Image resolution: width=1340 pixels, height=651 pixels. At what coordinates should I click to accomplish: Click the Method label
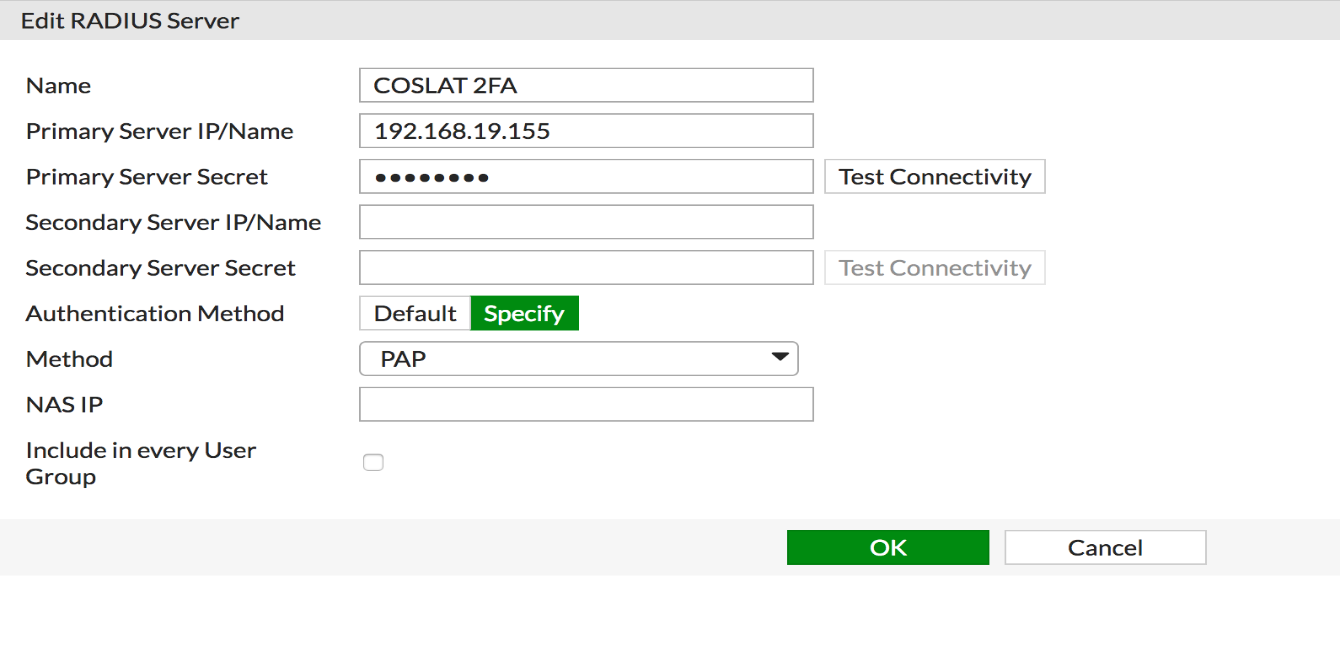pos(69,359)
